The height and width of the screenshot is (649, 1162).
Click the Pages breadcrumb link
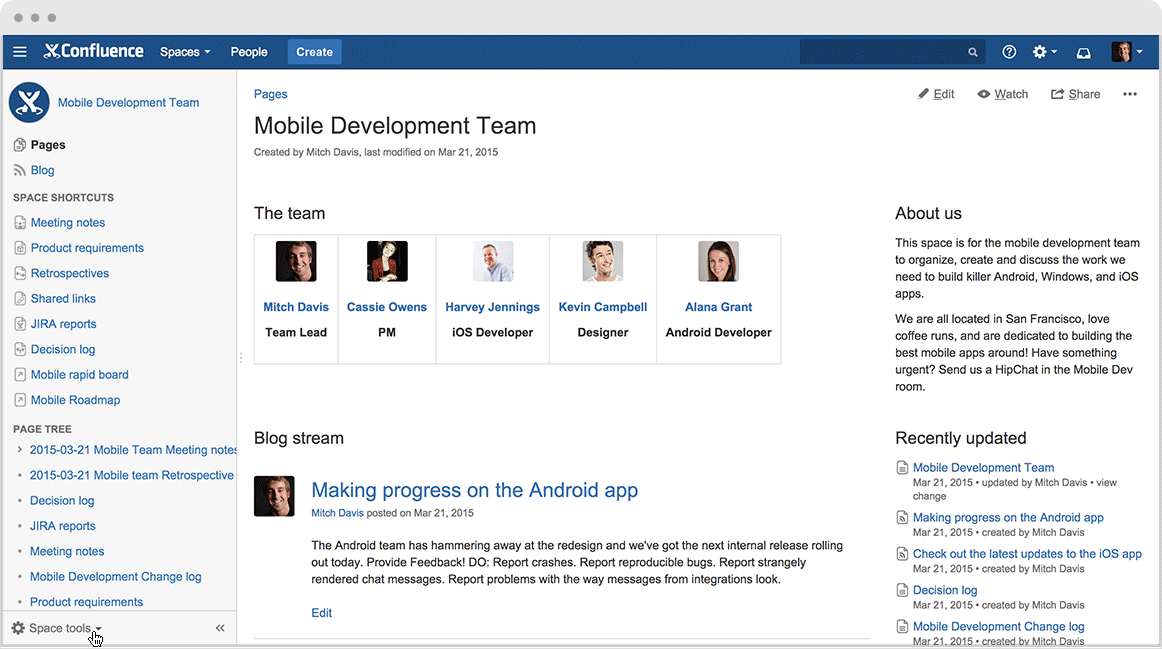tap(269, 93)
